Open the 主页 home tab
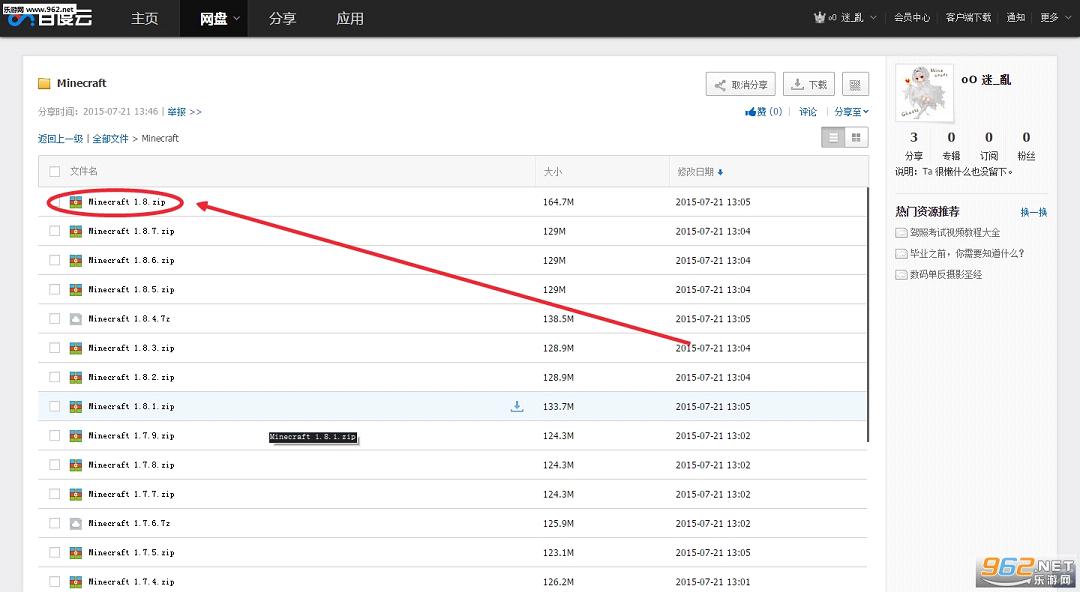The width and height of the screenshot is (1080, 592). pyautogui.click(x=145, y=19)
